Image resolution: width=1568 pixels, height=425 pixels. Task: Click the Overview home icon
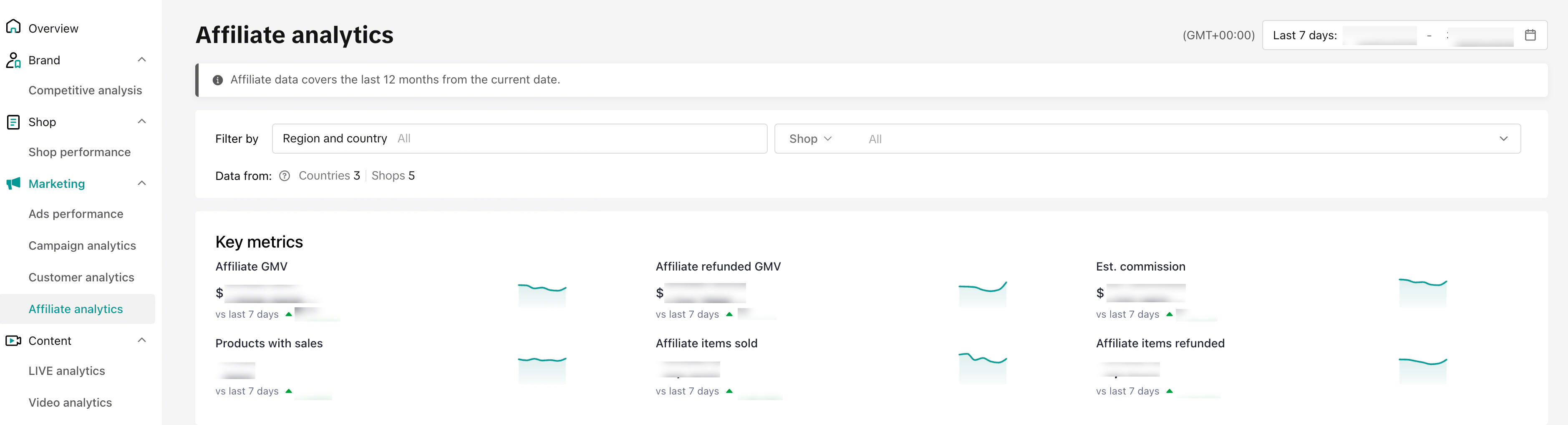coord(13,27)
